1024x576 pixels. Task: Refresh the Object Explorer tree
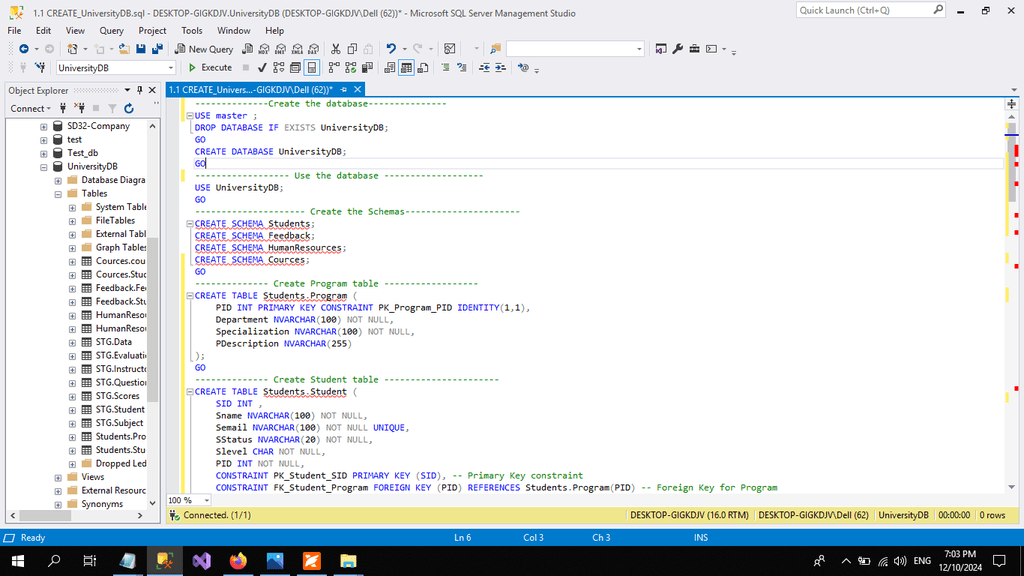tap(129, 108)
